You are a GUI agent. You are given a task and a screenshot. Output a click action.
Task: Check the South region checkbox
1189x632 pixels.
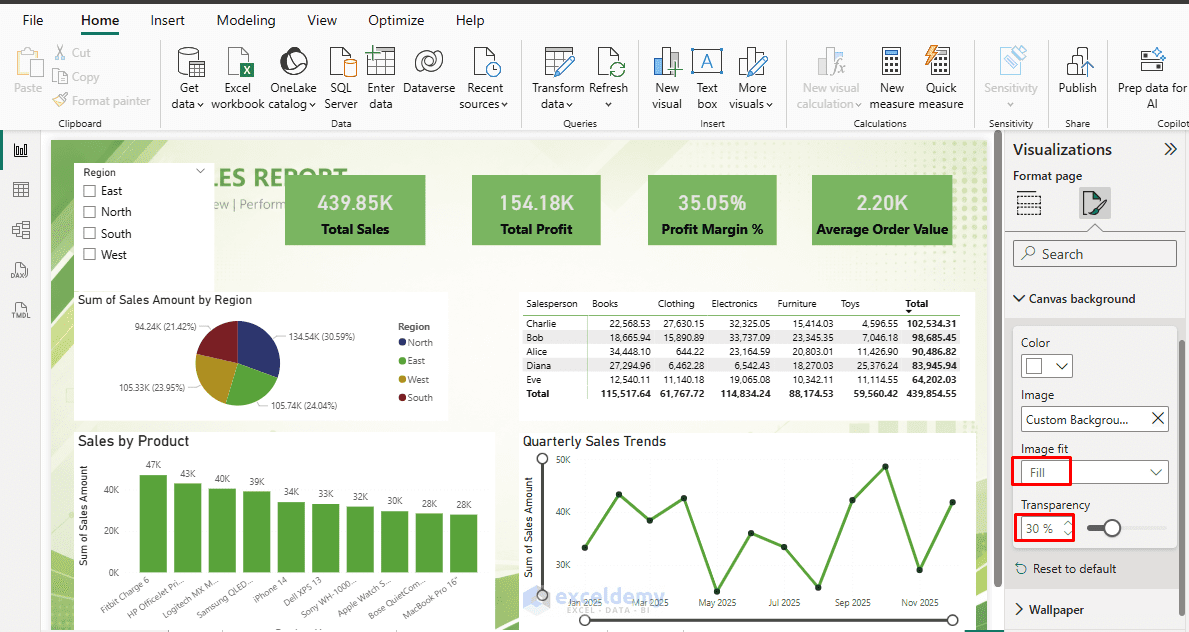pyautogui.click(x=89, y=234)
